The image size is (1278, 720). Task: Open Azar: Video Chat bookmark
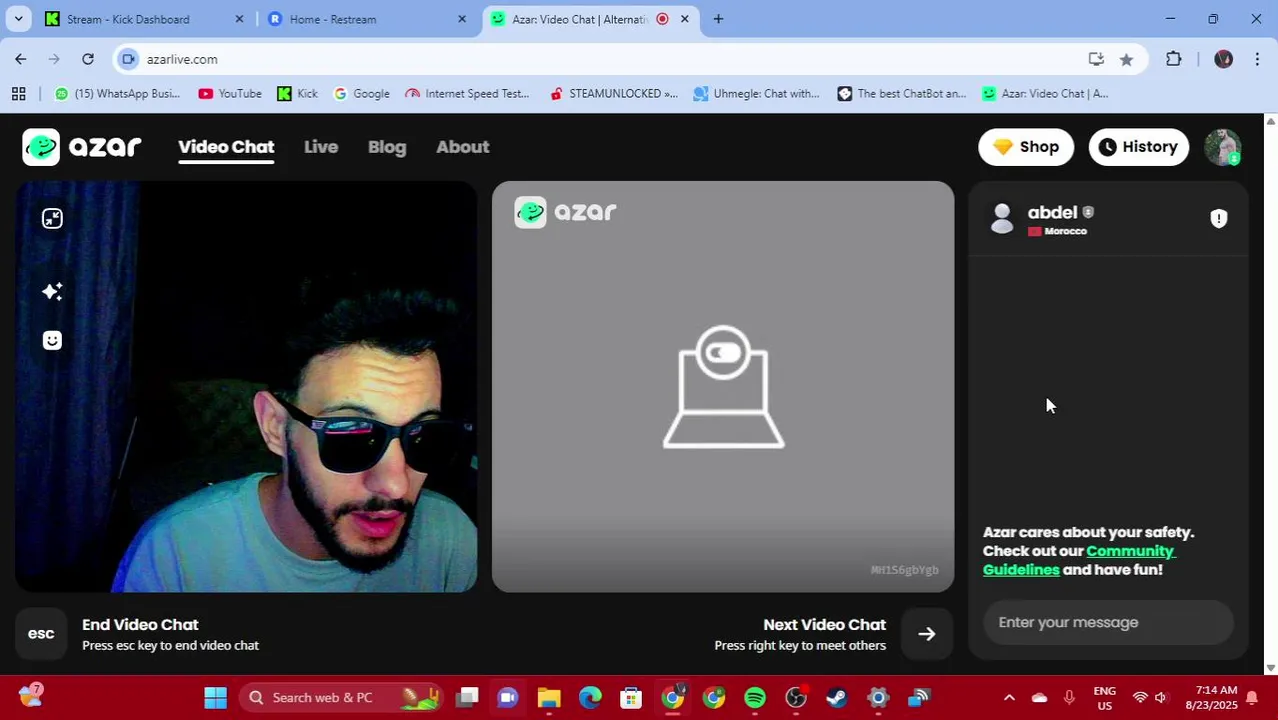(1045, 93)
